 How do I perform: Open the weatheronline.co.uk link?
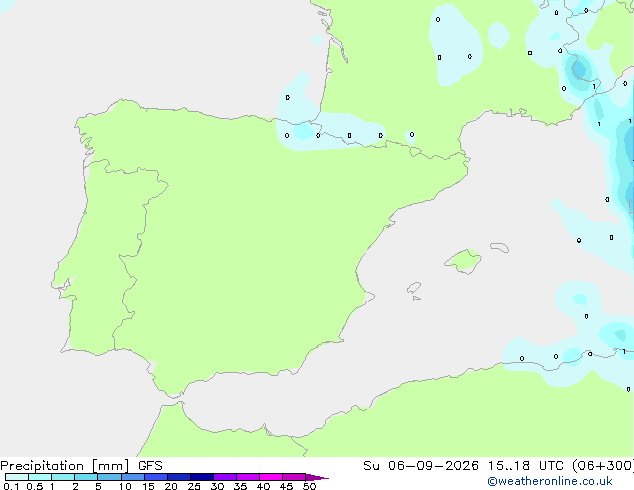pyautogui.click(x=550, y=481)
